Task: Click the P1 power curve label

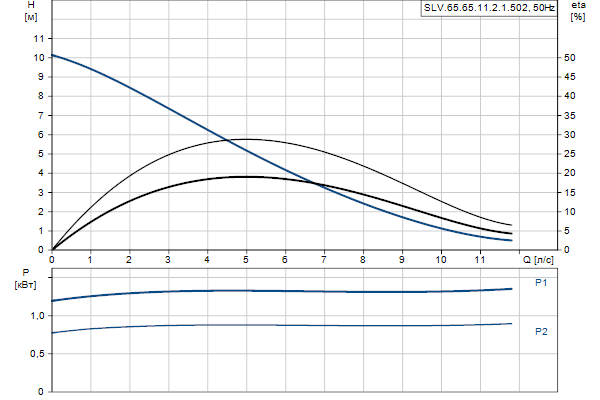Action: click(x=541, y=283)
